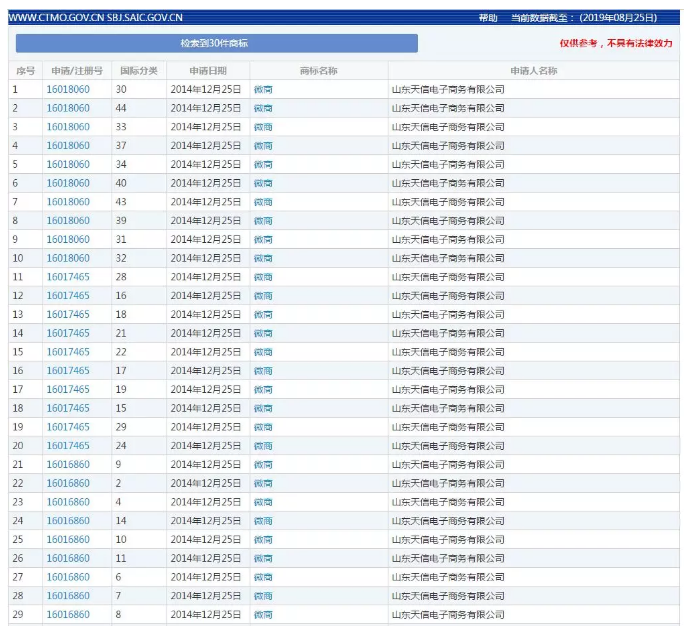The image size is (695, 638).
Task: Click the 检索到30件商标 result bar
Action: pyautogui.click(x=216, y=44)
